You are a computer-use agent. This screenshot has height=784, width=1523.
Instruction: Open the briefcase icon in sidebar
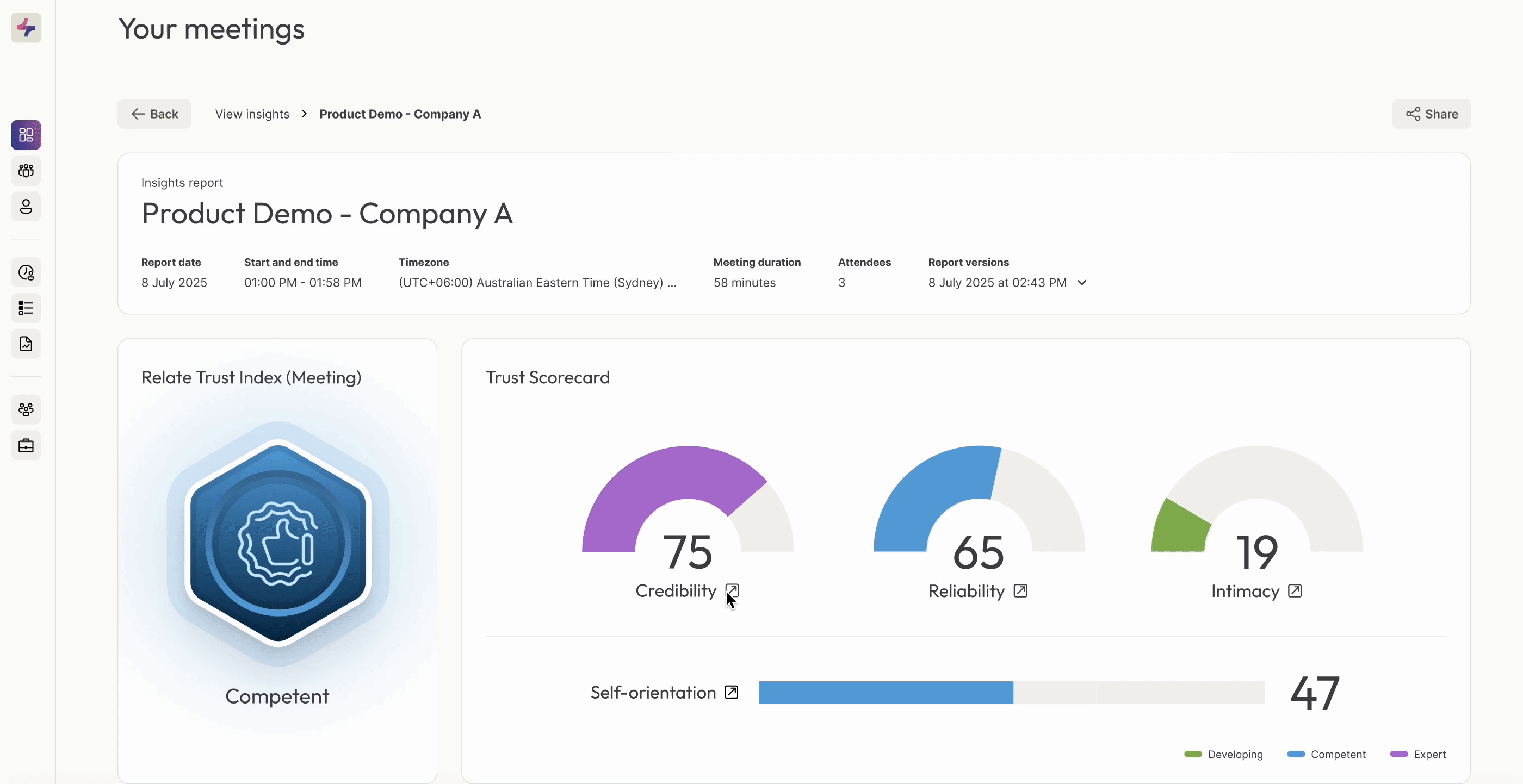(x=26, y=445)
